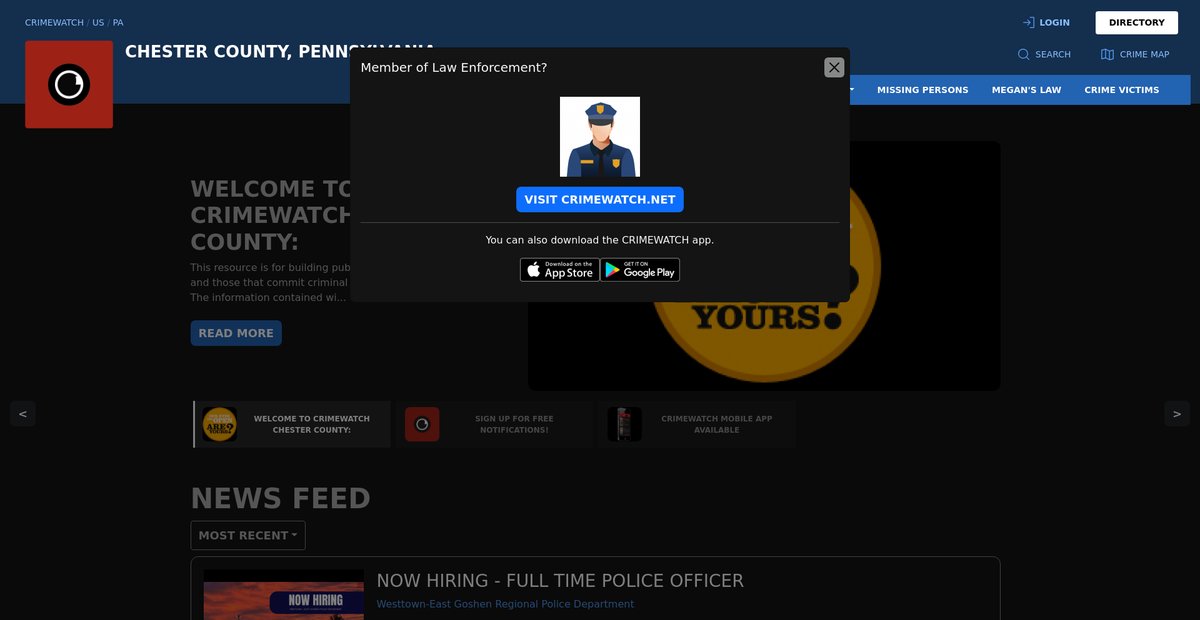Select Sign Up For Free Notifications slide tab
Screen dimensions: 1200x620
click(494, 424)
